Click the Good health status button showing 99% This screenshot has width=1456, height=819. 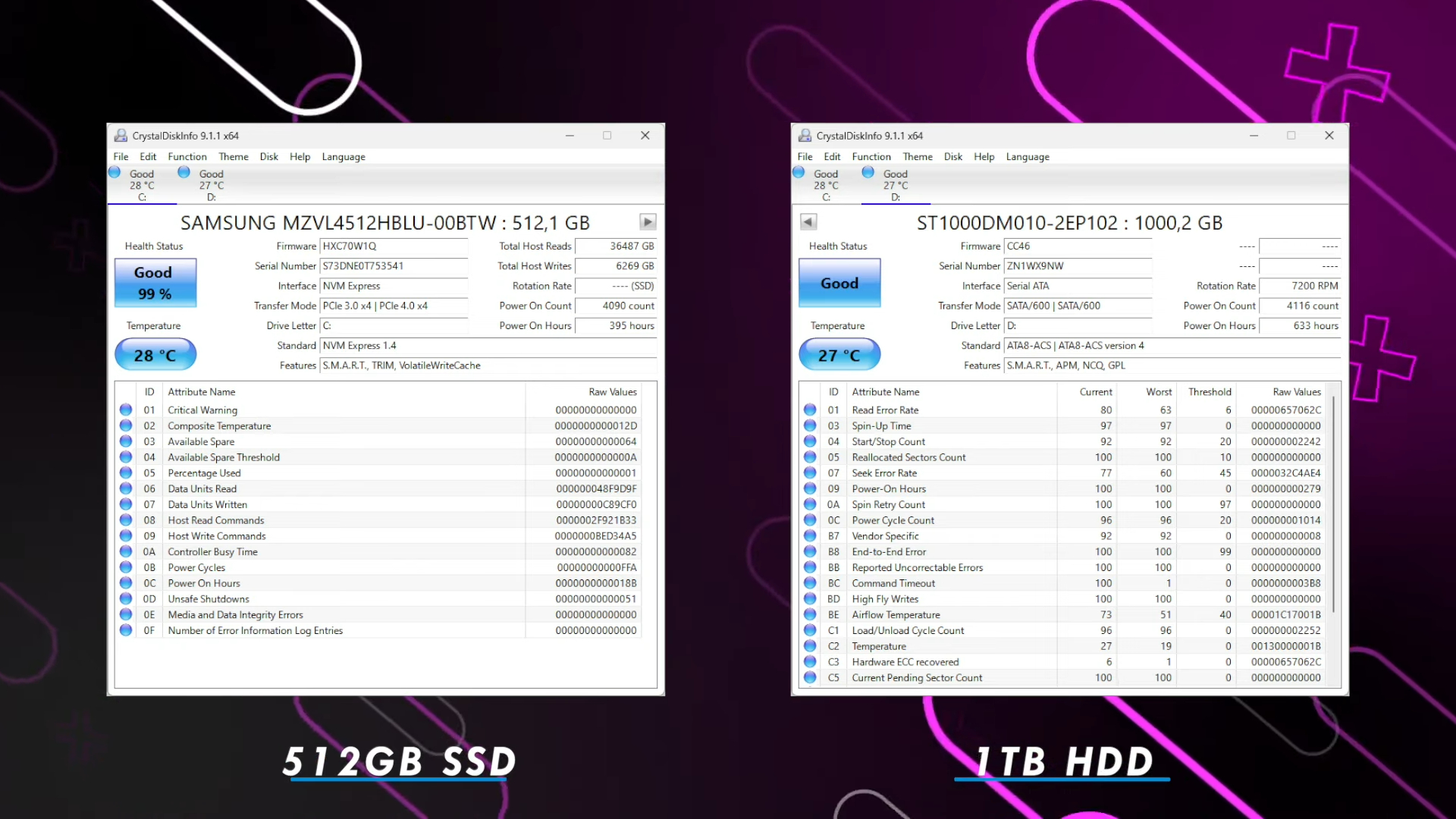155,283
